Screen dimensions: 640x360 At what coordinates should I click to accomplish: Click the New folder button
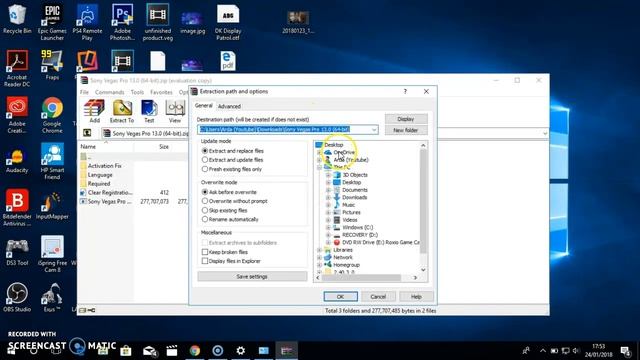tap(406, 130)
